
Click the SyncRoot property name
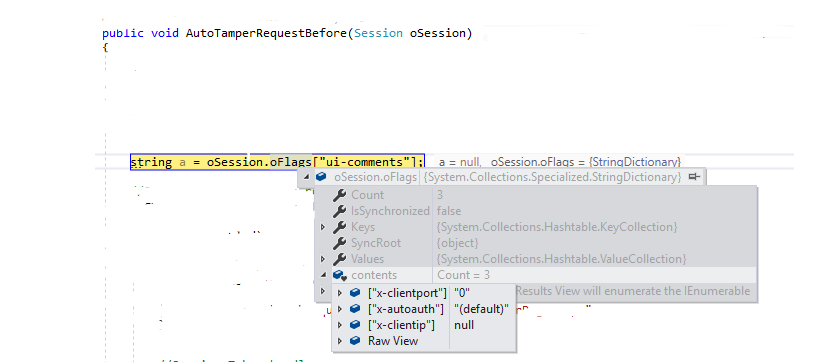[375, 243]
